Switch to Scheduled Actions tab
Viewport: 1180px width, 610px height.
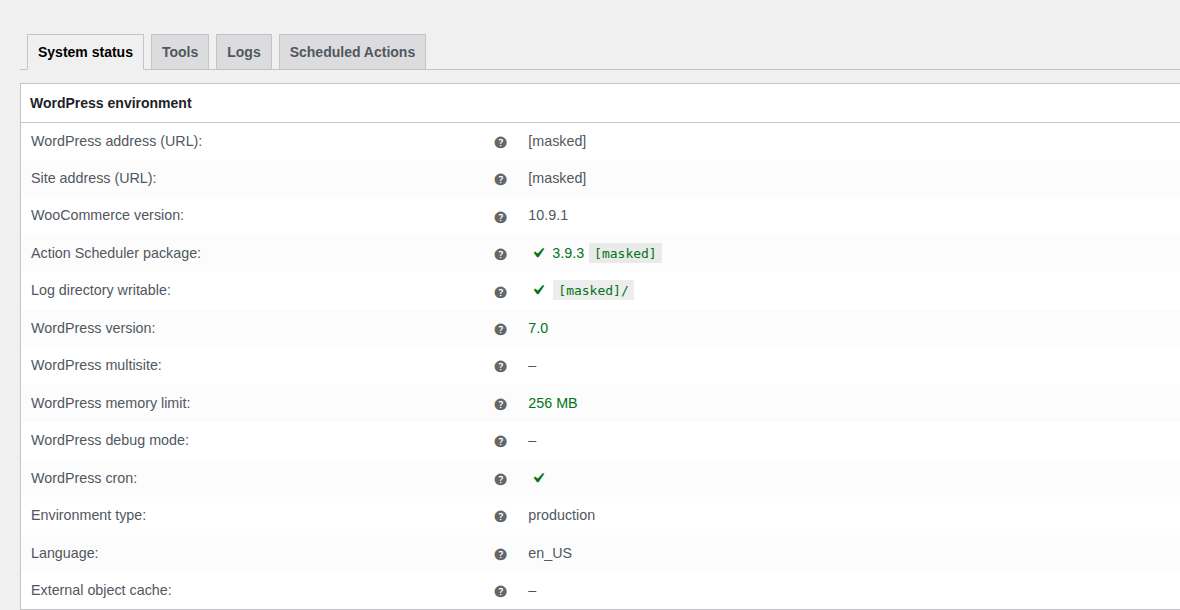[352, 52]
